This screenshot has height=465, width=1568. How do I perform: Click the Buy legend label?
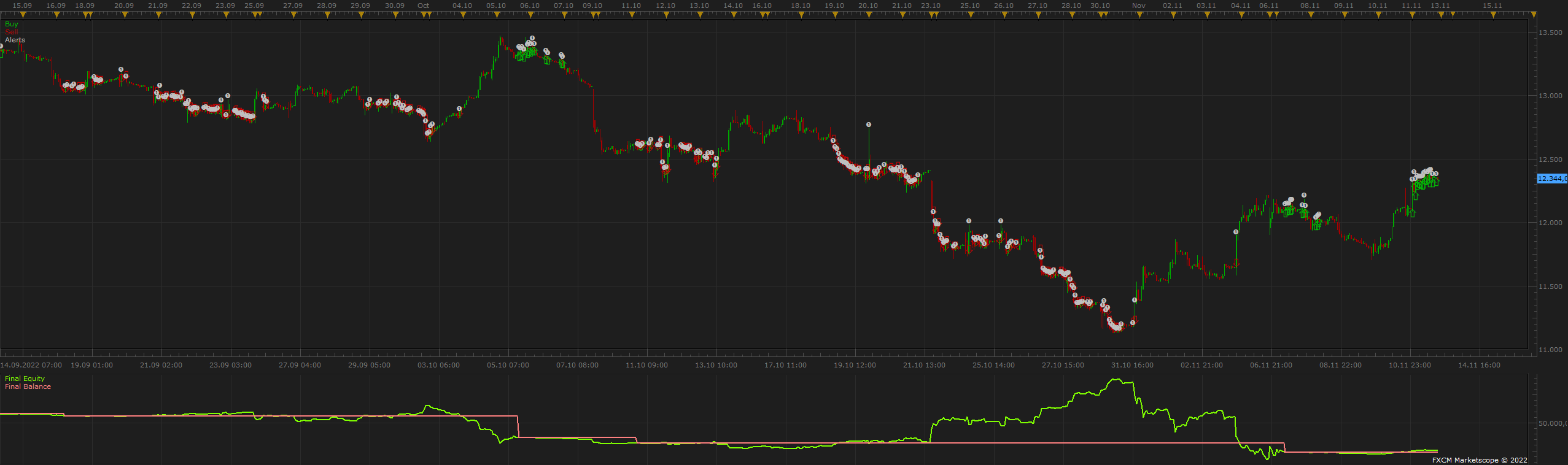(12, 24)
